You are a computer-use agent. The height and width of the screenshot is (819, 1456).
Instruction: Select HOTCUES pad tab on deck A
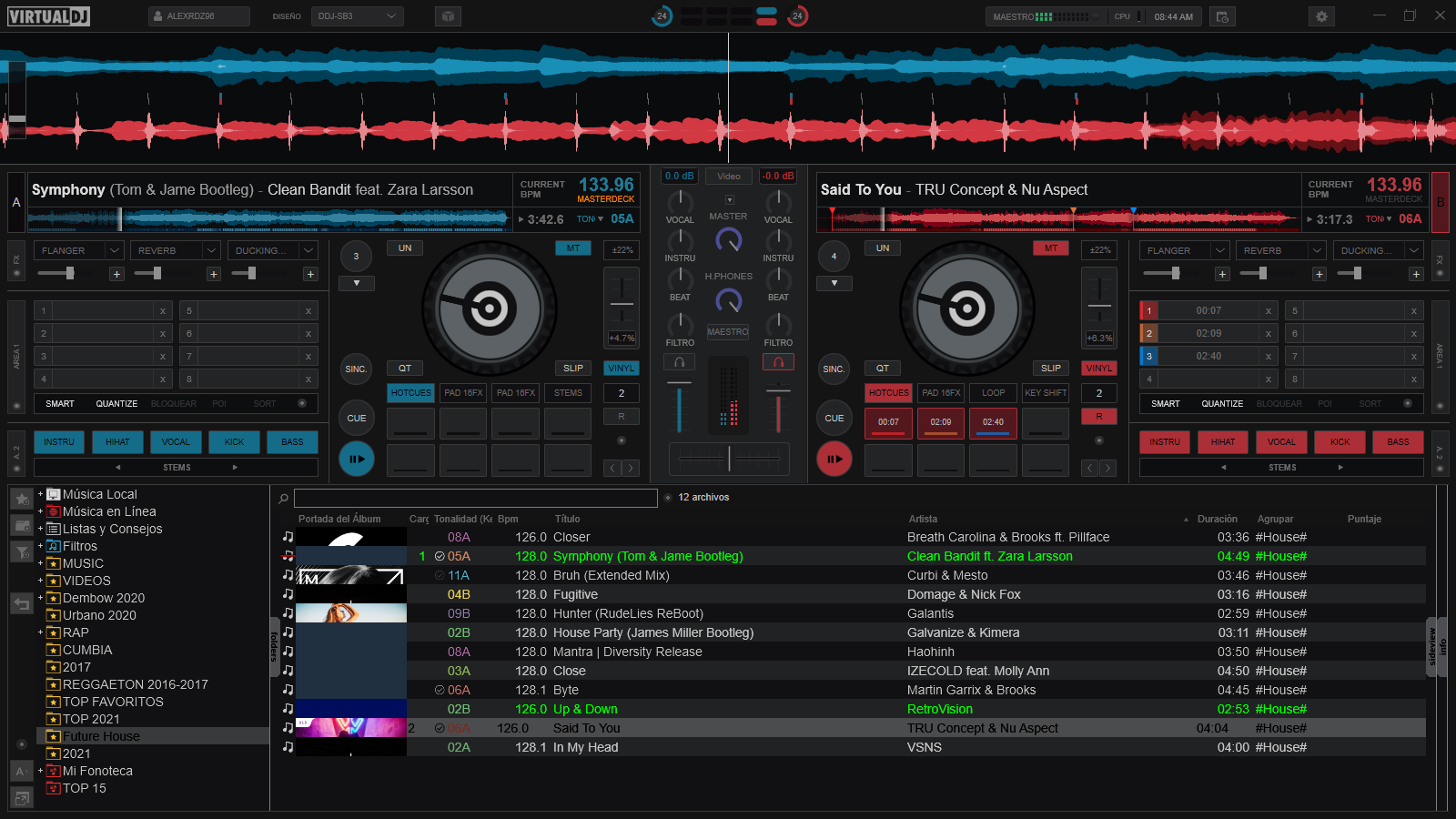tap(411, 393)
